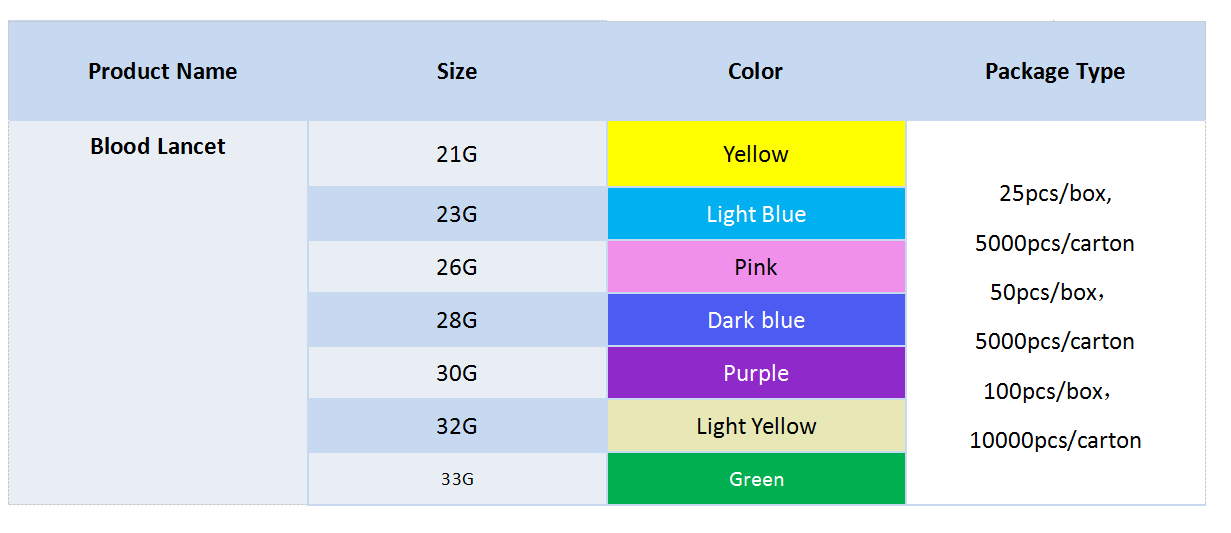1231x533 pixels.
Task: Click the 32G size cell
Action: tap(457, 426)
